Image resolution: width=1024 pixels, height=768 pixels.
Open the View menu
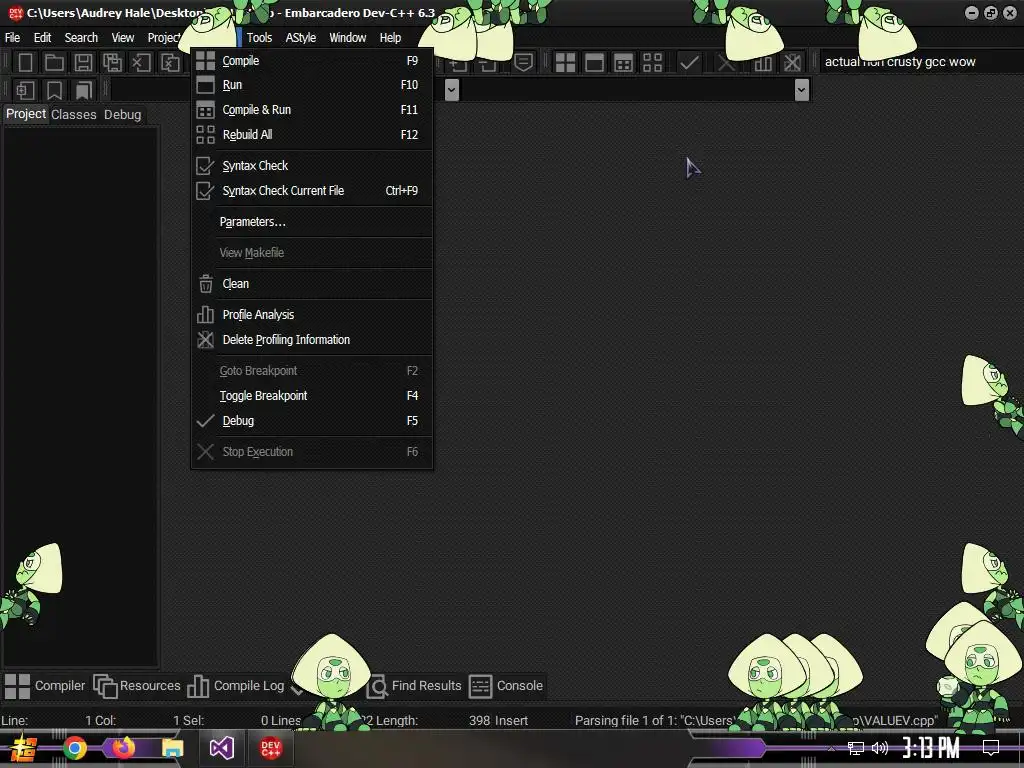point(123,38)
